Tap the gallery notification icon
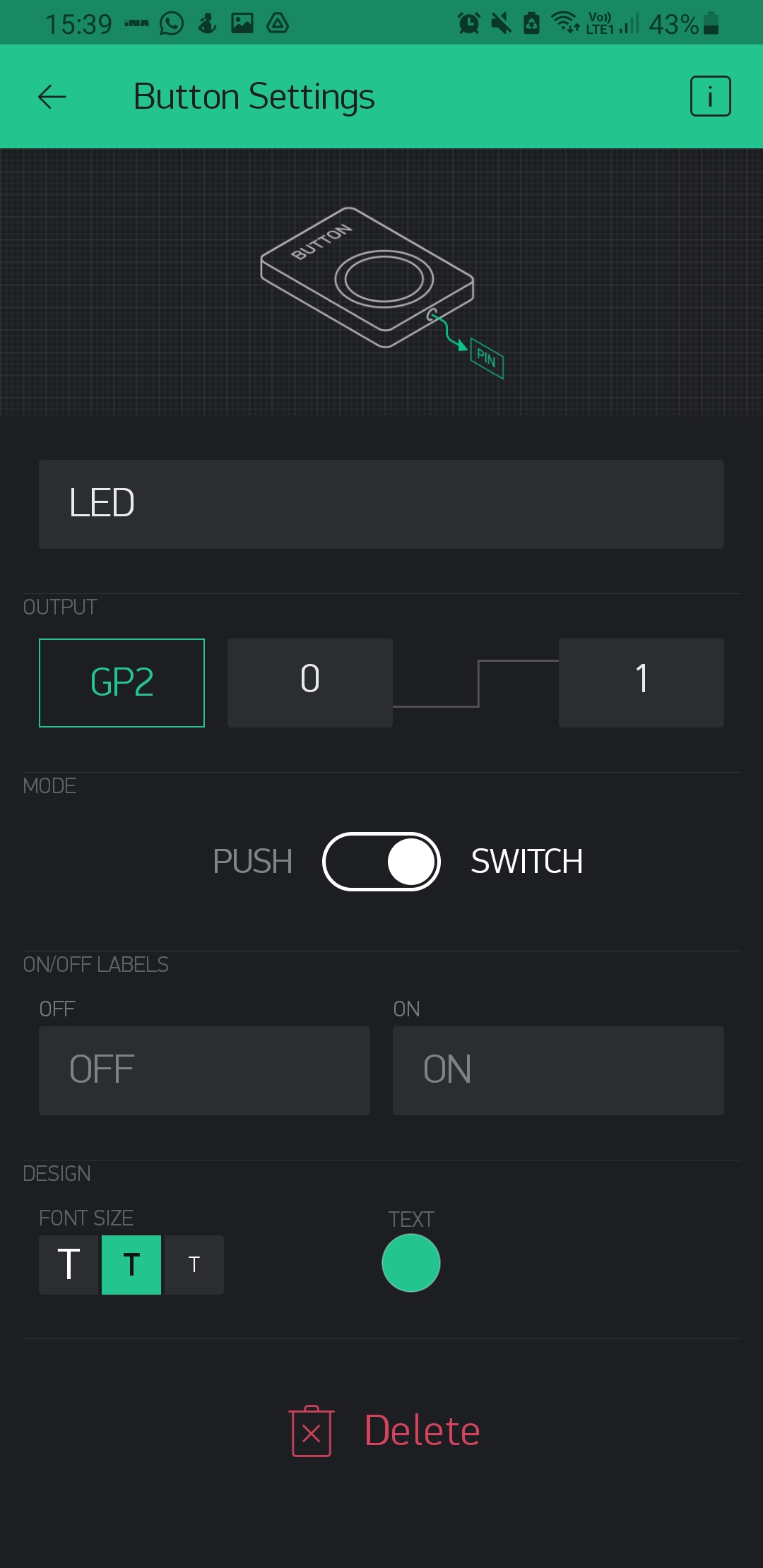763x1568 pixels. (242, 23)
